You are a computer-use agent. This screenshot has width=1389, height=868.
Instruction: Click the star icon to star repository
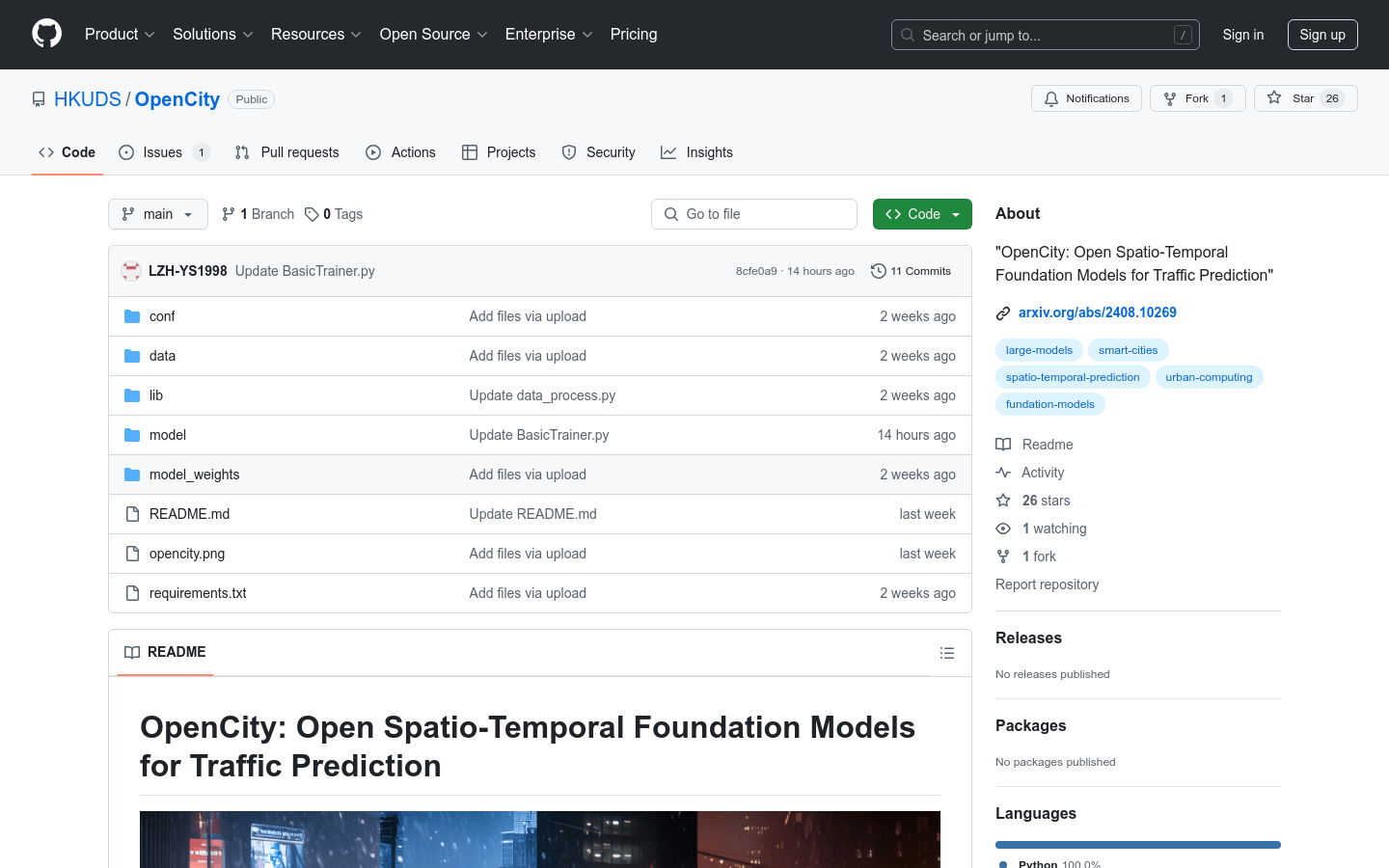click(x=1274, y=98)
